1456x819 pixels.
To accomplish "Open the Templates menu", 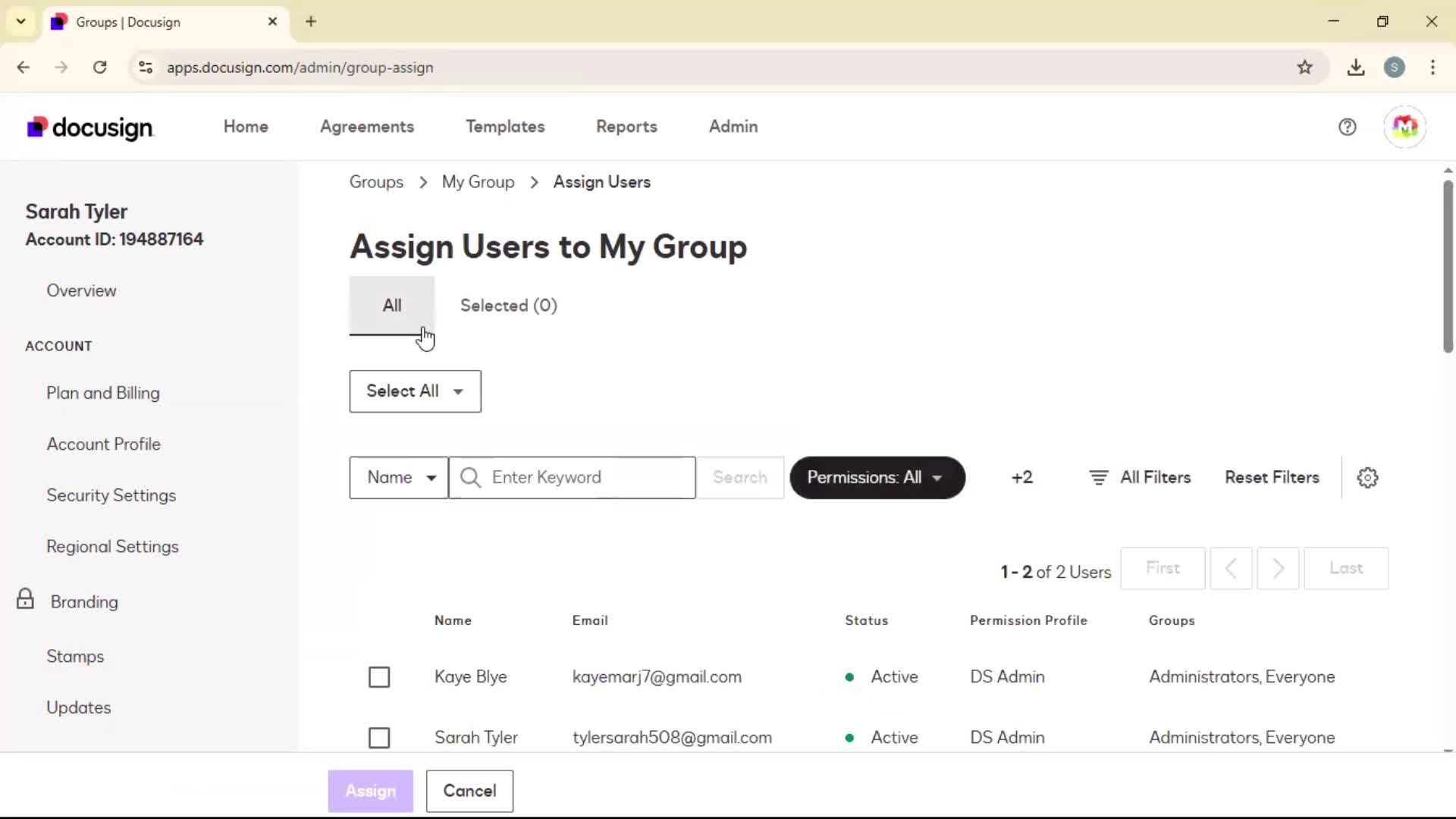I will 505,127.
